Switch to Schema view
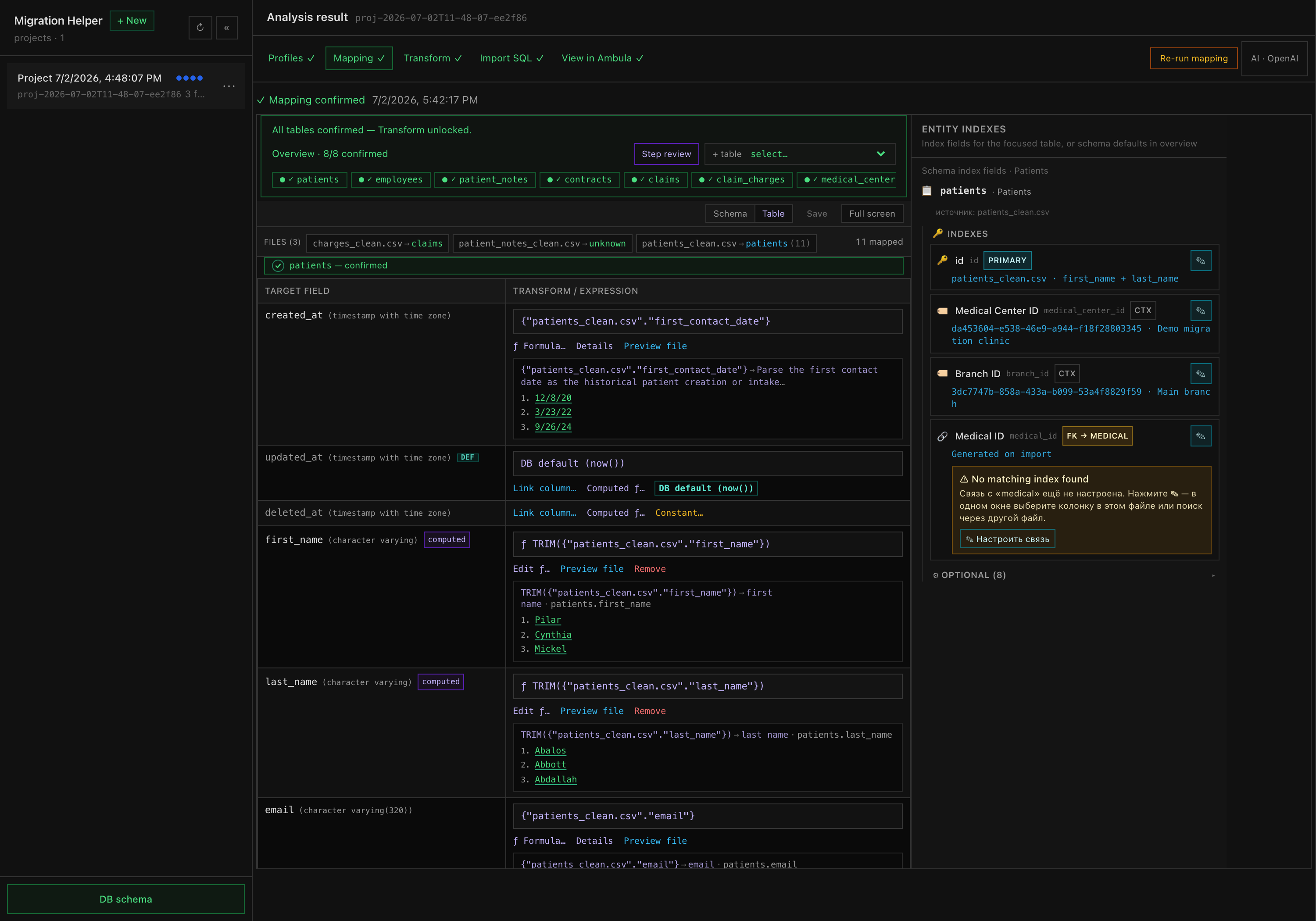This screenshot has width=1316, height=921. 730,214
